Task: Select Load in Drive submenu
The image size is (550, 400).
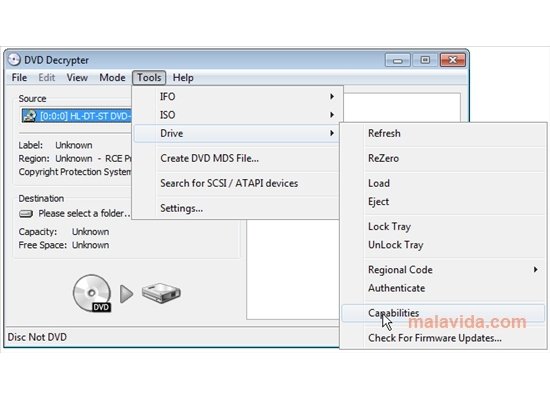Action: (443, 183)
